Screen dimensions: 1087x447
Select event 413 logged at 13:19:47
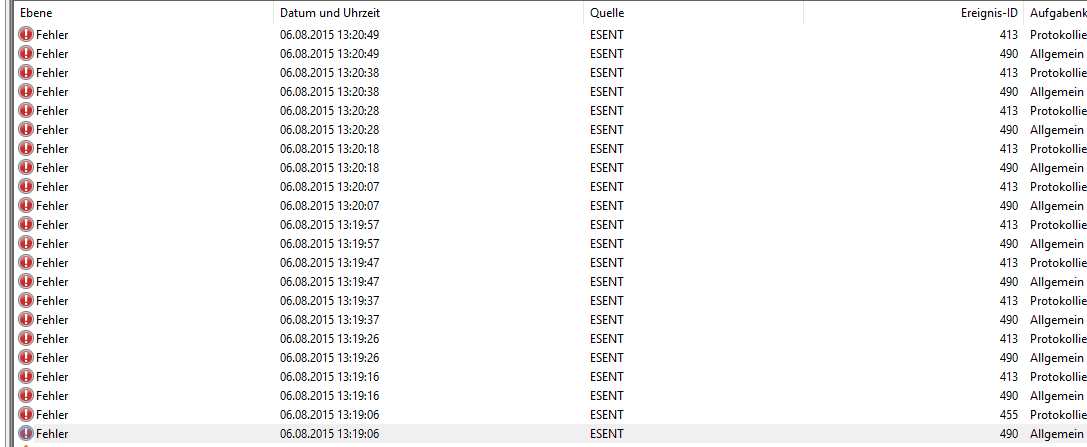[551, 263]
